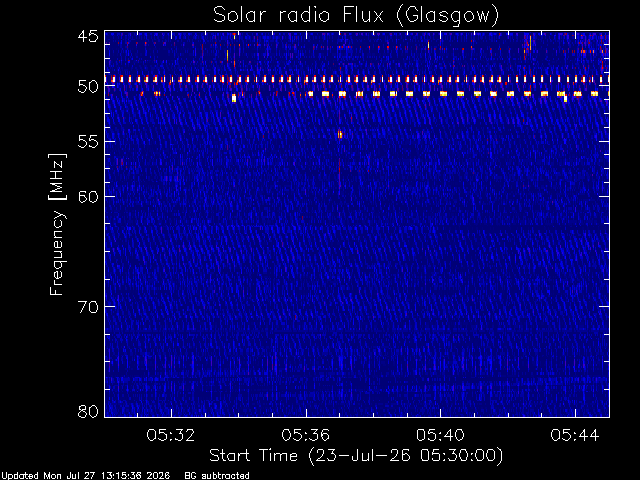Click the 50 MHz frequency label

(88, 87)
